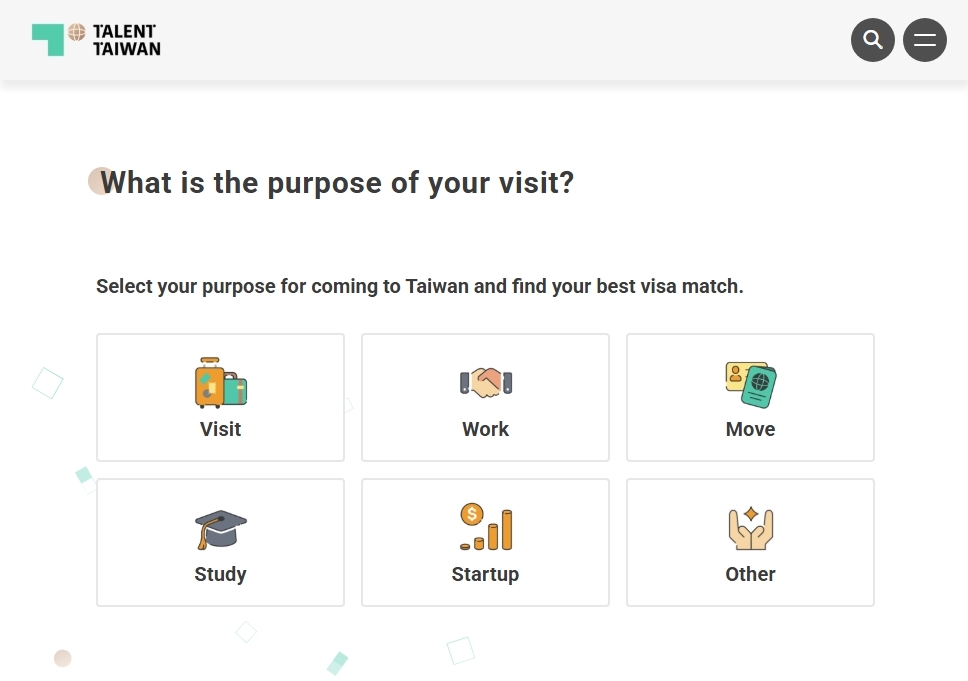Click the passport and ID card icon

pyautogui.click(x=751, y=384)
